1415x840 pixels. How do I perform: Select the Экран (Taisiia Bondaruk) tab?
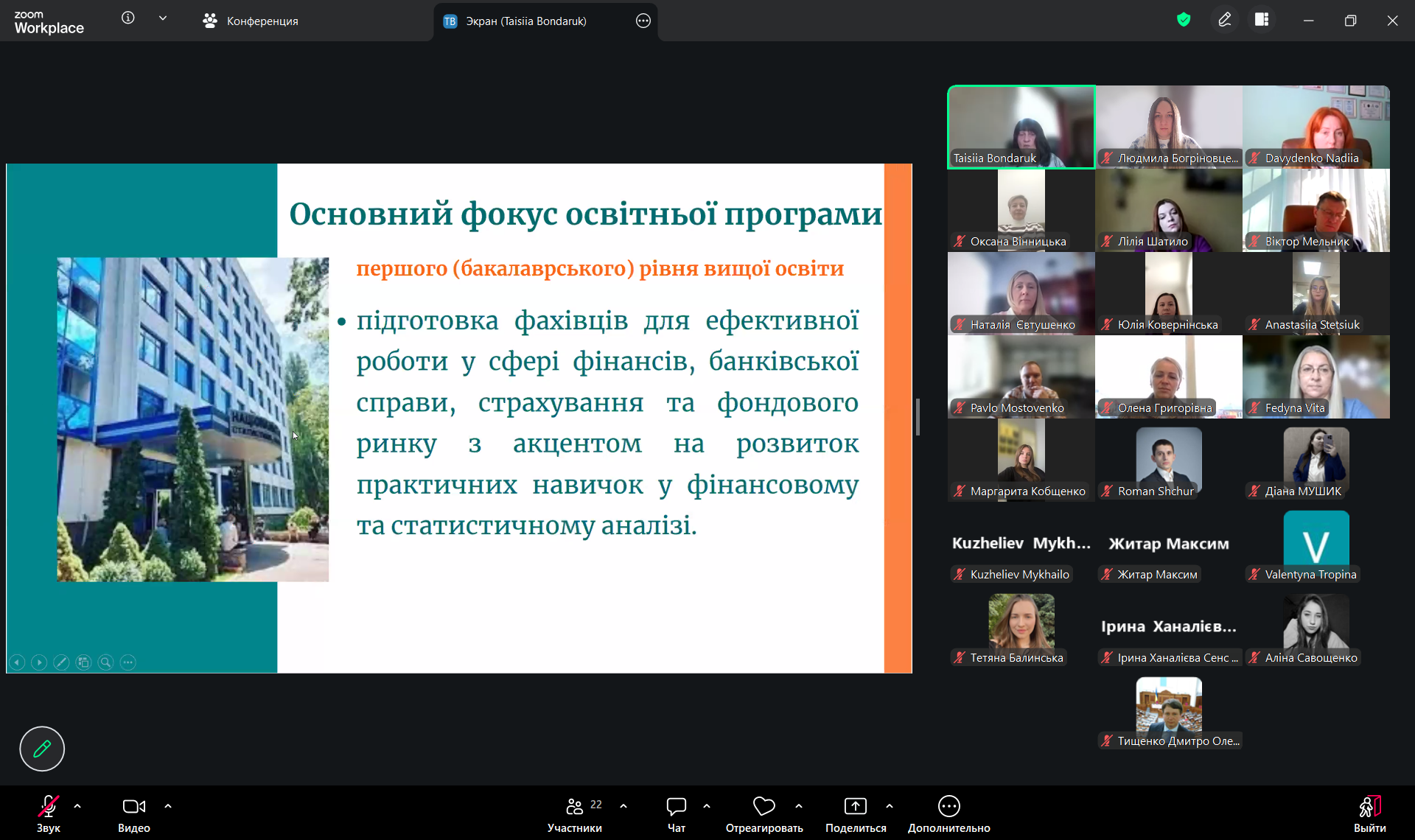tap(525, 21)
